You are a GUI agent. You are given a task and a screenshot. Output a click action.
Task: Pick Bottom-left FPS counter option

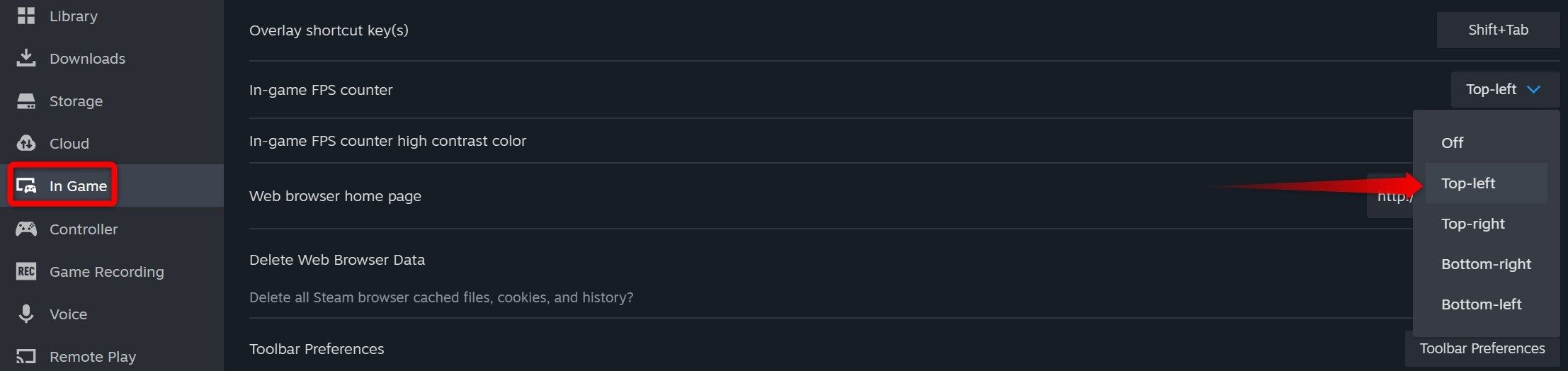coord(1481,304)
